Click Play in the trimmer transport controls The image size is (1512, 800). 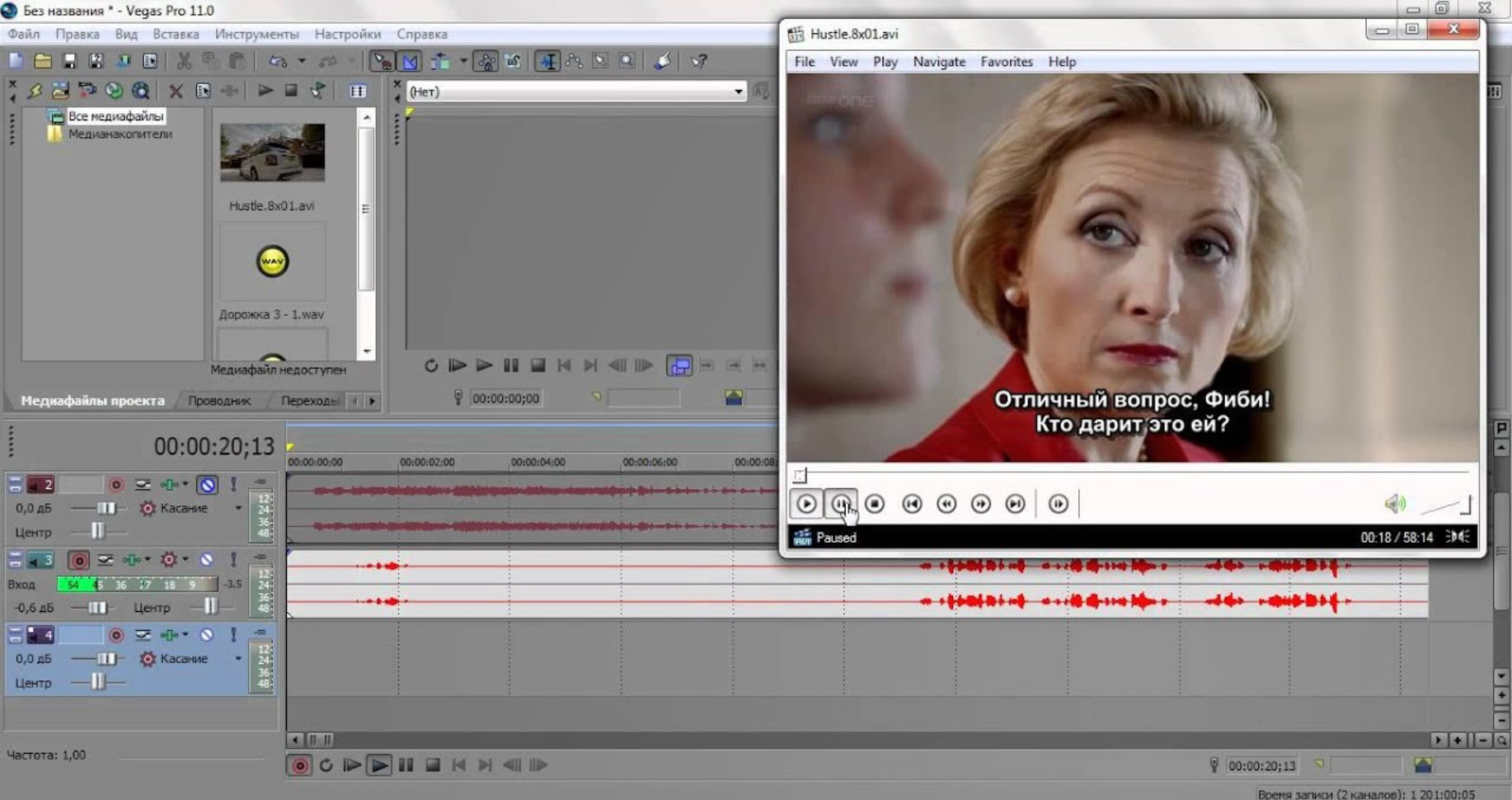pos(484,365)
